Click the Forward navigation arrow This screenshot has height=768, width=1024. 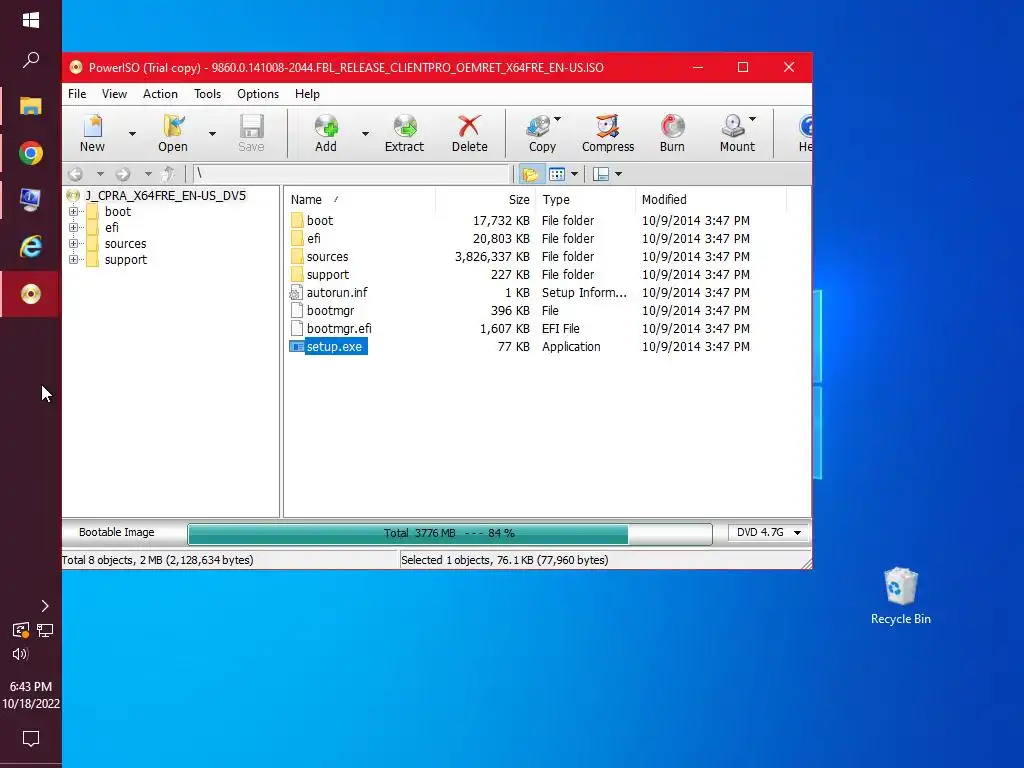(x=123, y=174)
